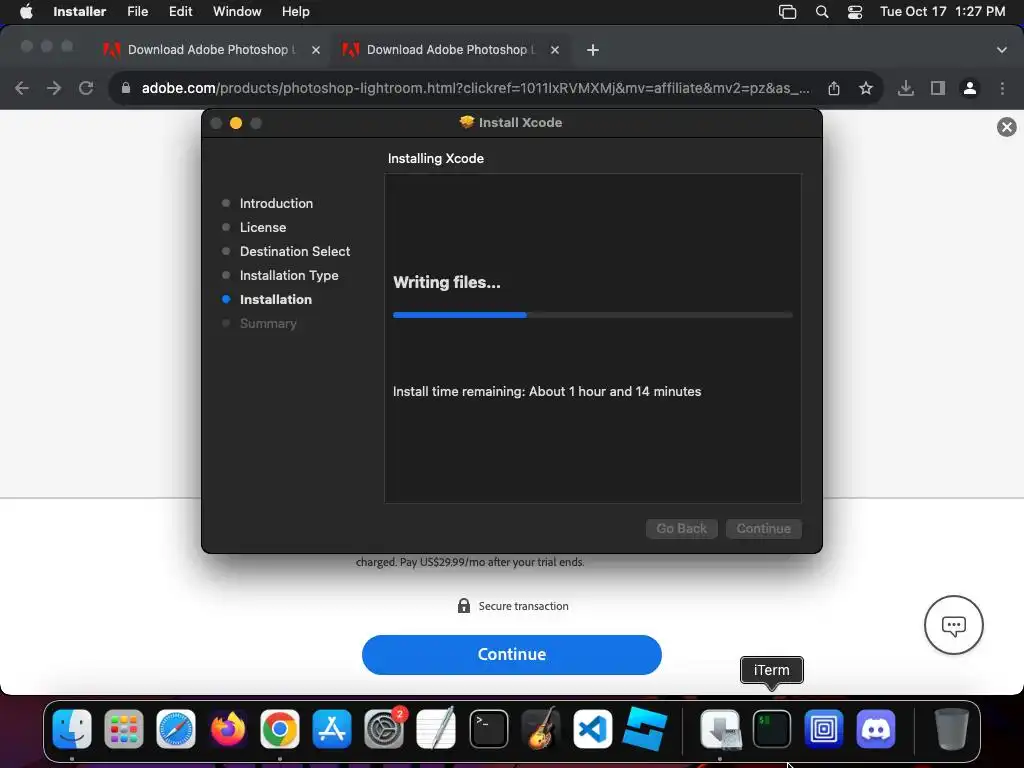
Task: Open TextEdit from the dock
Action: point(436,729)
